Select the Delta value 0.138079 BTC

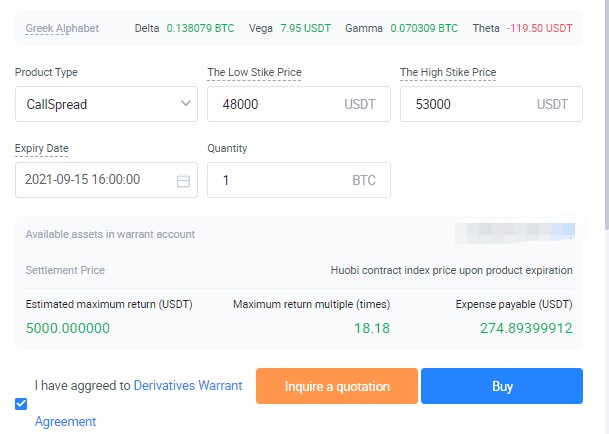click(200, 28)
